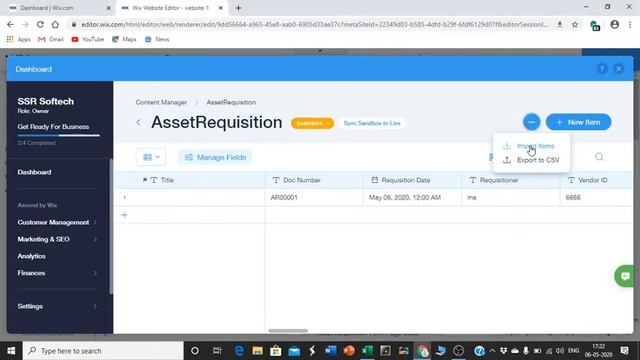The width and height of the screenshot is (640, 360).
Task: Add a new row with plus icon
Action: click(124, 215)
